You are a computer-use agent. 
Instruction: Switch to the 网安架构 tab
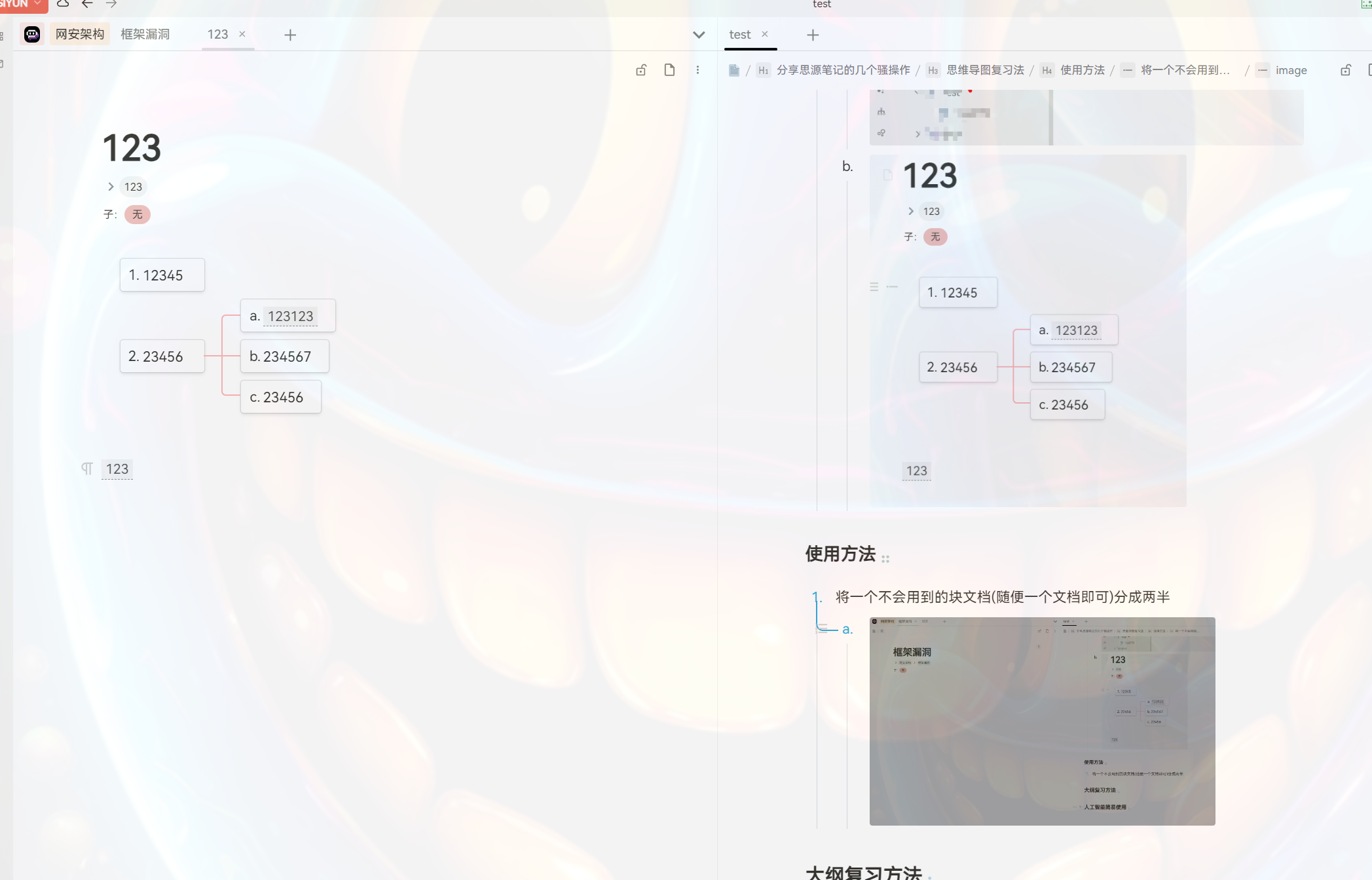pos(79,34)
